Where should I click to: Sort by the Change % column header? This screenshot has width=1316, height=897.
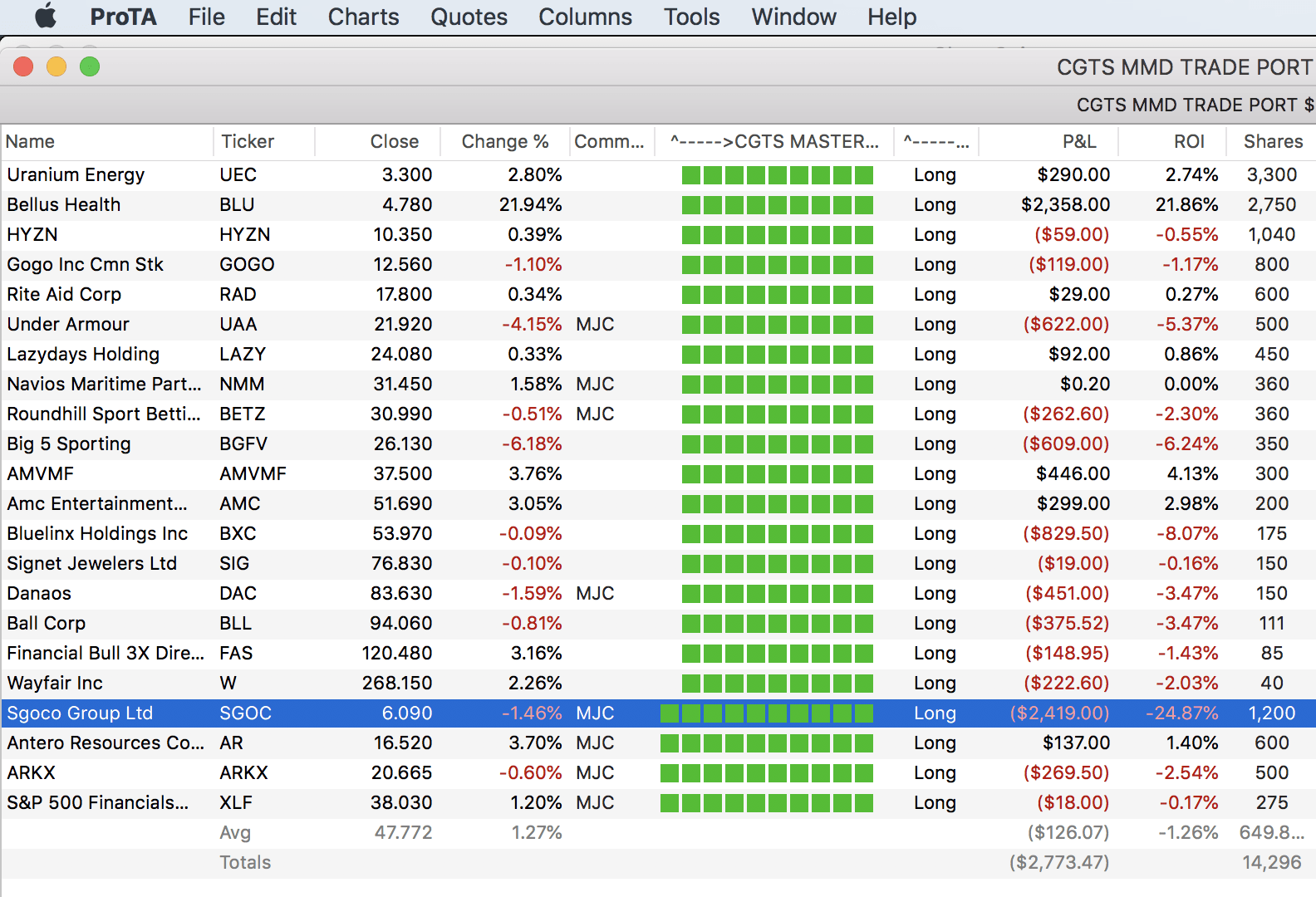[x=504, y=141]
